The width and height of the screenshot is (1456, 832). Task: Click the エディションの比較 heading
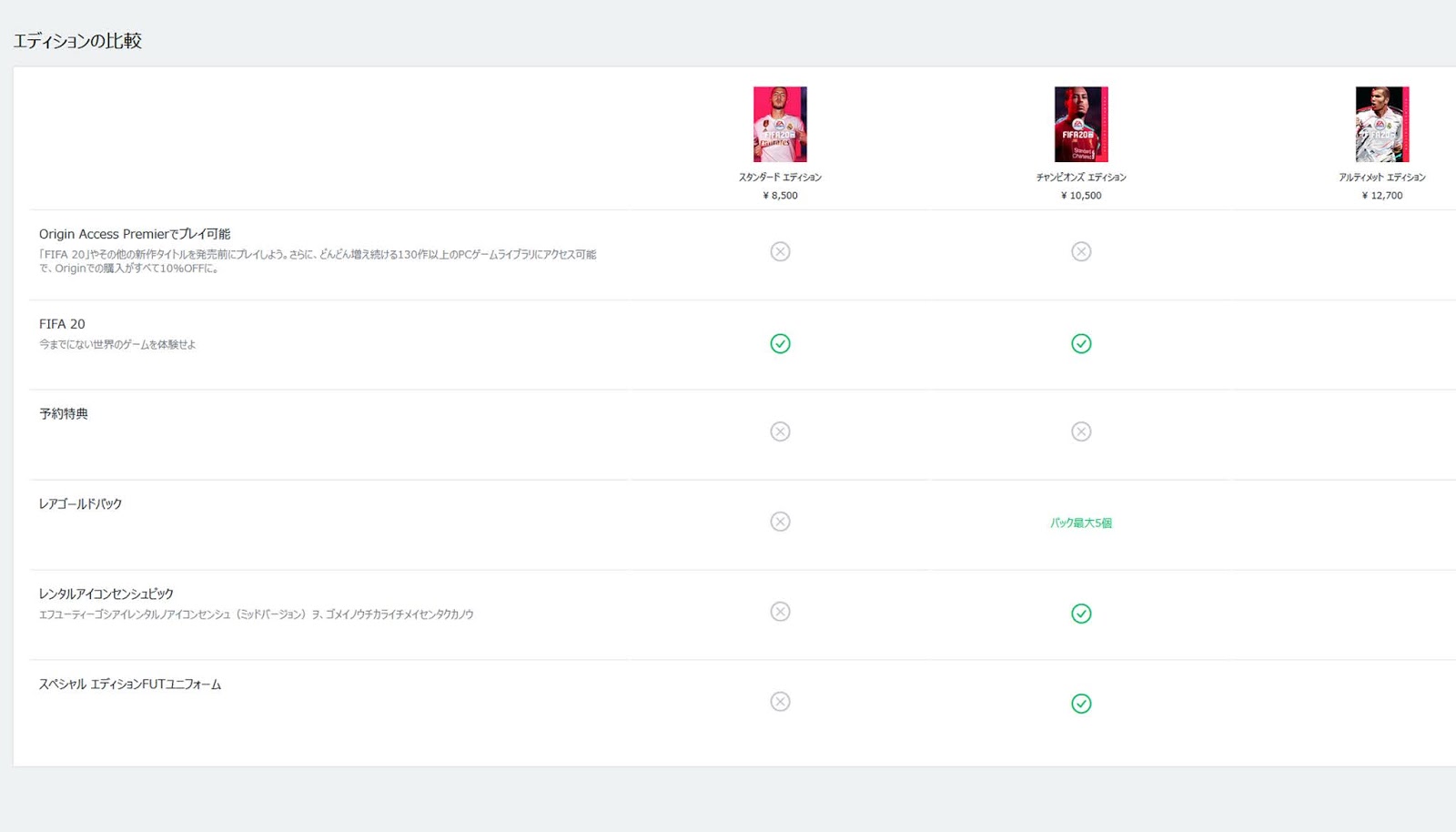pyautogui.click(x=77, y=40)
